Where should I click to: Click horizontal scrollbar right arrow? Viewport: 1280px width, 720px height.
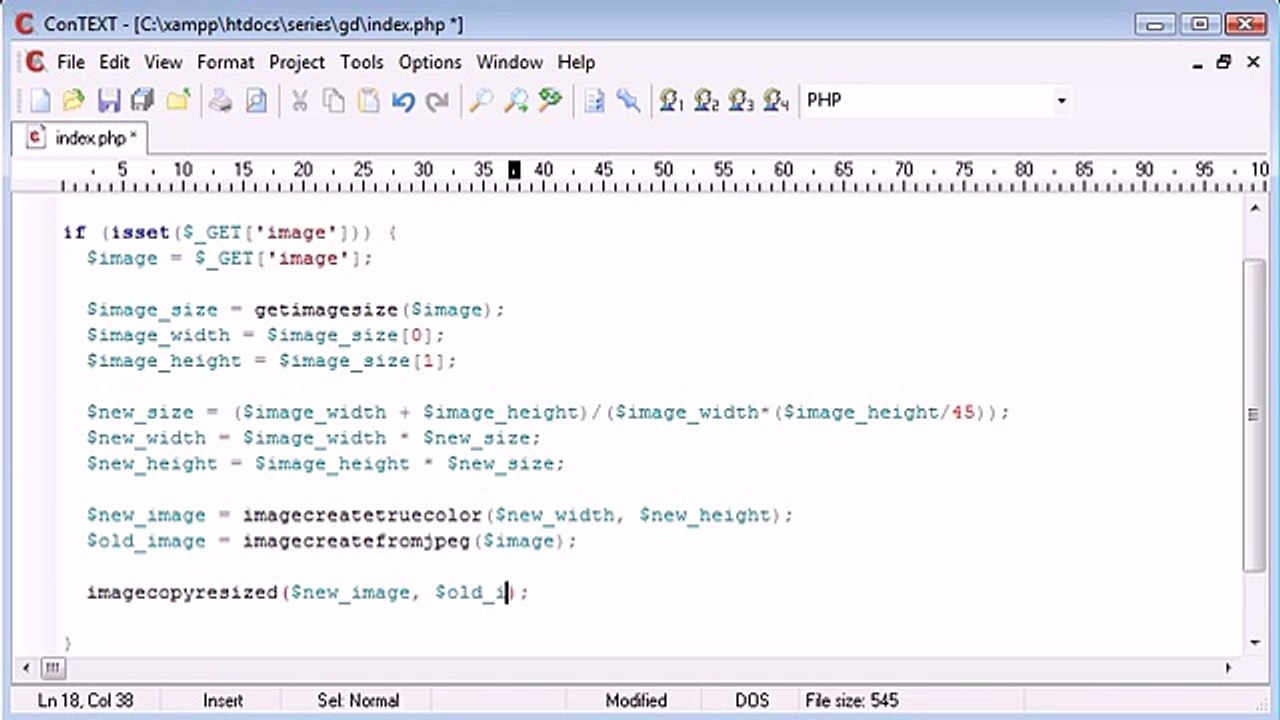coord(1229,667)
